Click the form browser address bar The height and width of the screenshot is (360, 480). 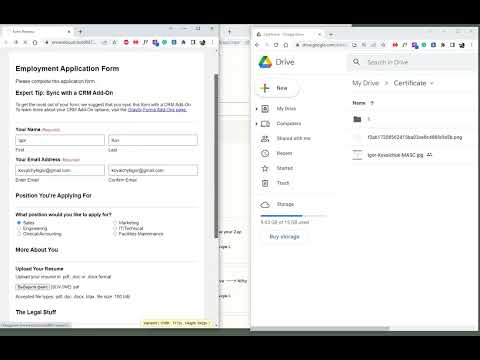pos(73,42)
